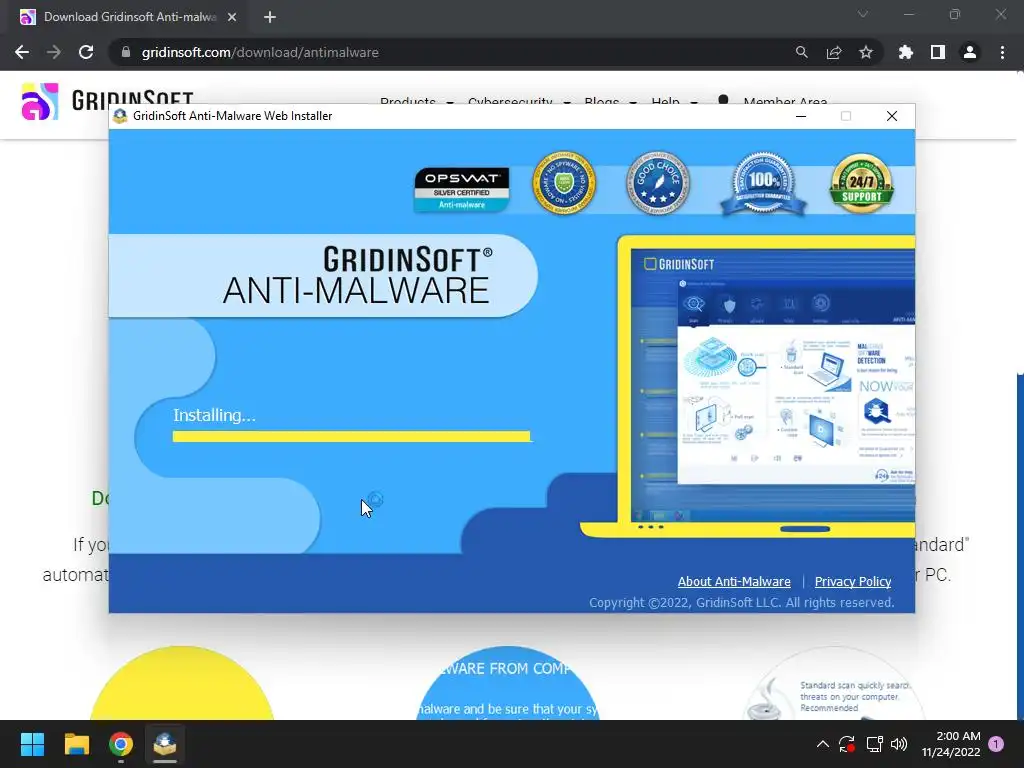Expand the Blogs menu on webpage
The height and width of the screenshot is (768, 1024).
[611, 101]
